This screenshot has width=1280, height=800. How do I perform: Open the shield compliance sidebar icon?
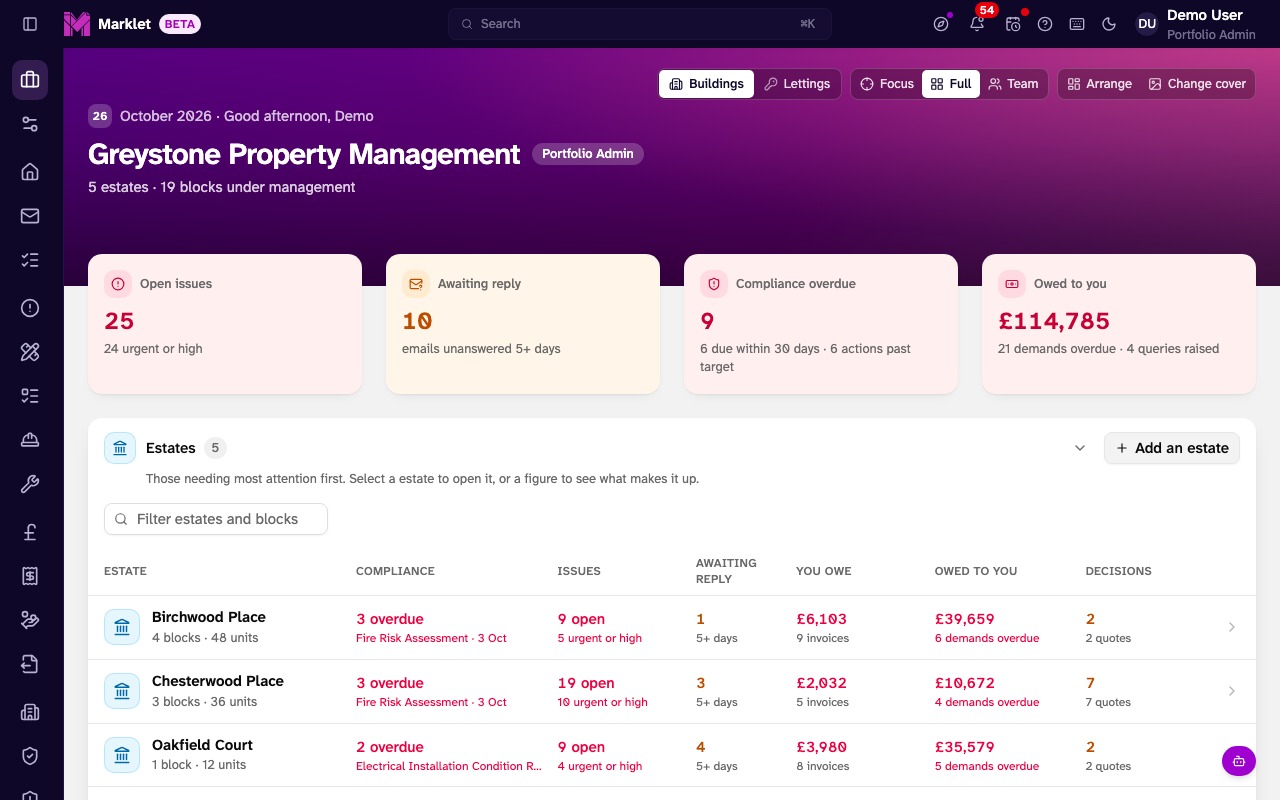click(x=30, y=756)
